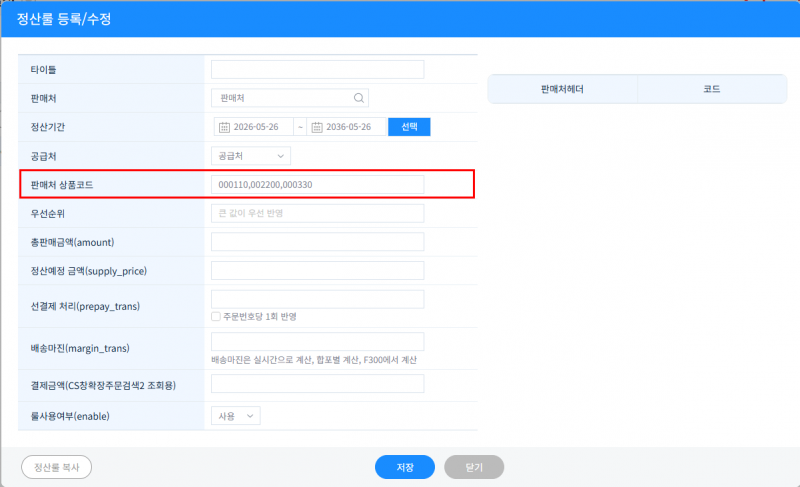This screenshot has width=800, height=487.
Task: Click the 닫기 button
Action: 474,467
